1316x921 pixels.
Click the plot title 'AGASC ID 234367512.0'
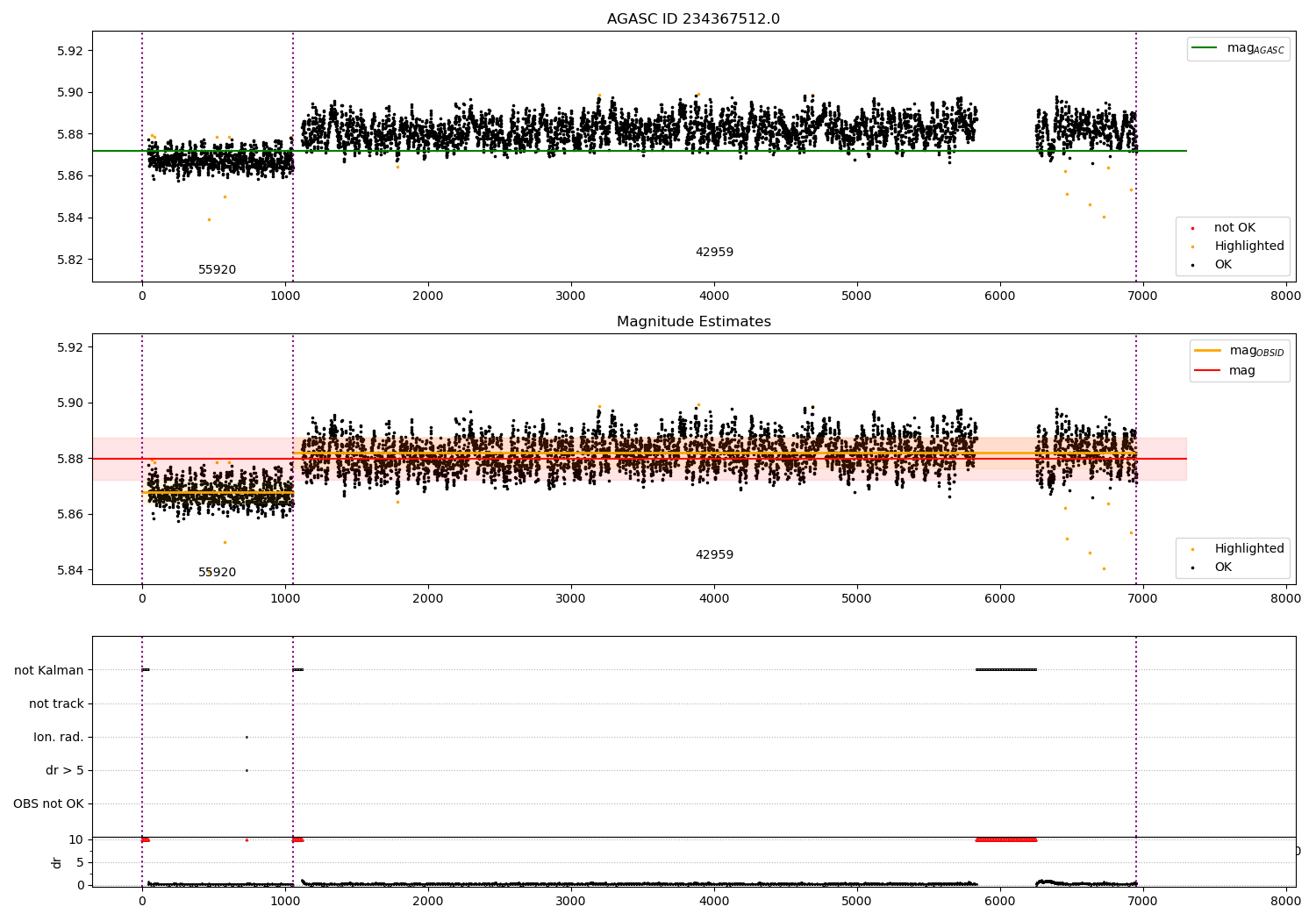(x=693, y=19)
